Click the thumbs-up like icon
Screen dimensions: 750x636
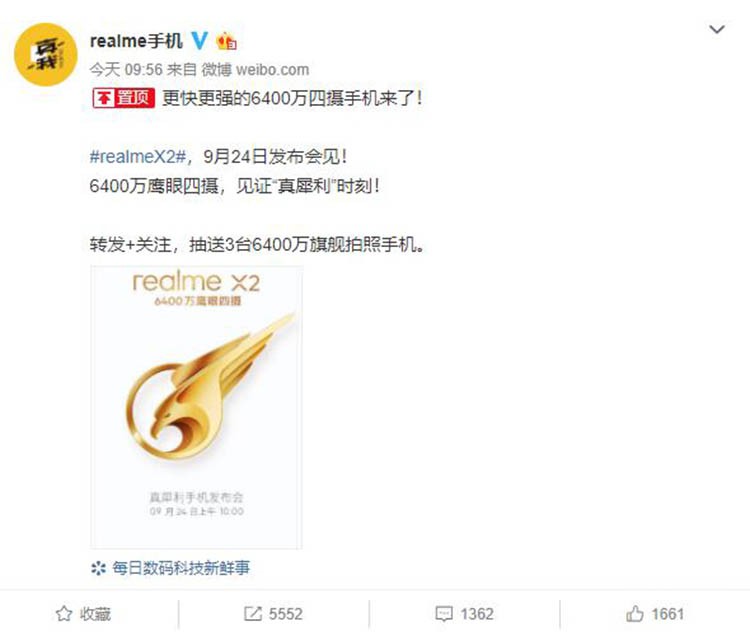(635, 613)
